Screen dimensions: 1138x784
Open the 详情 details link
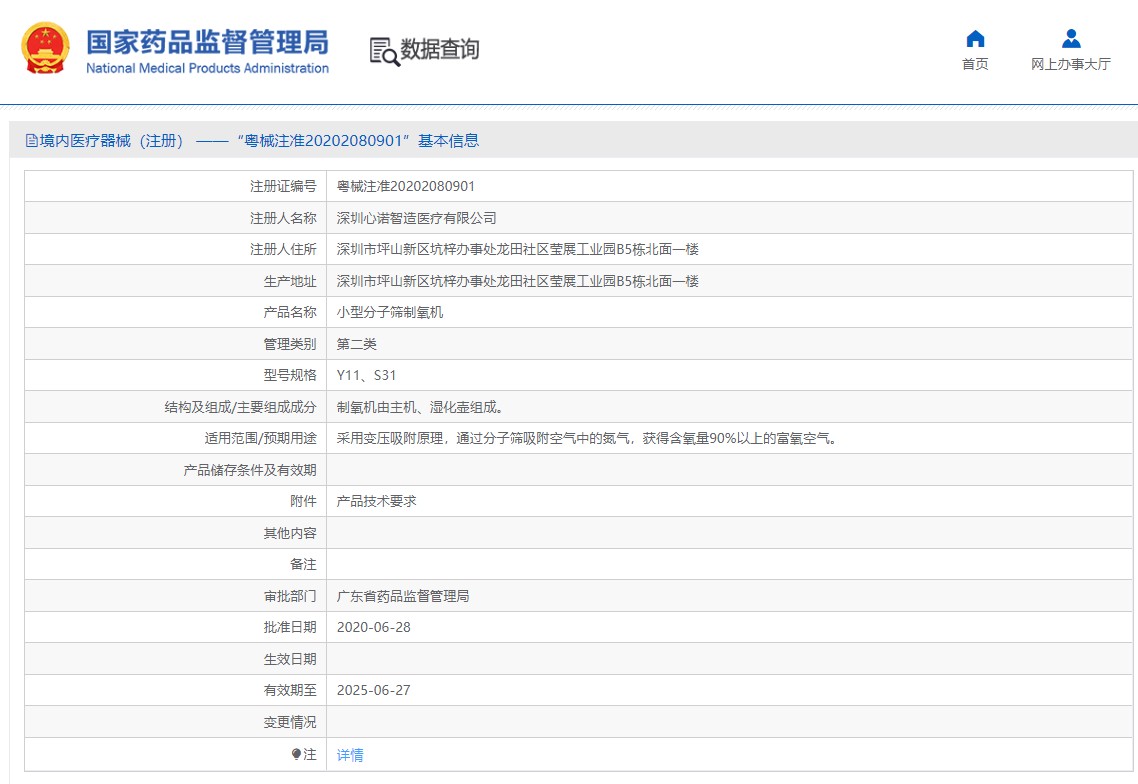coord(350,755)
